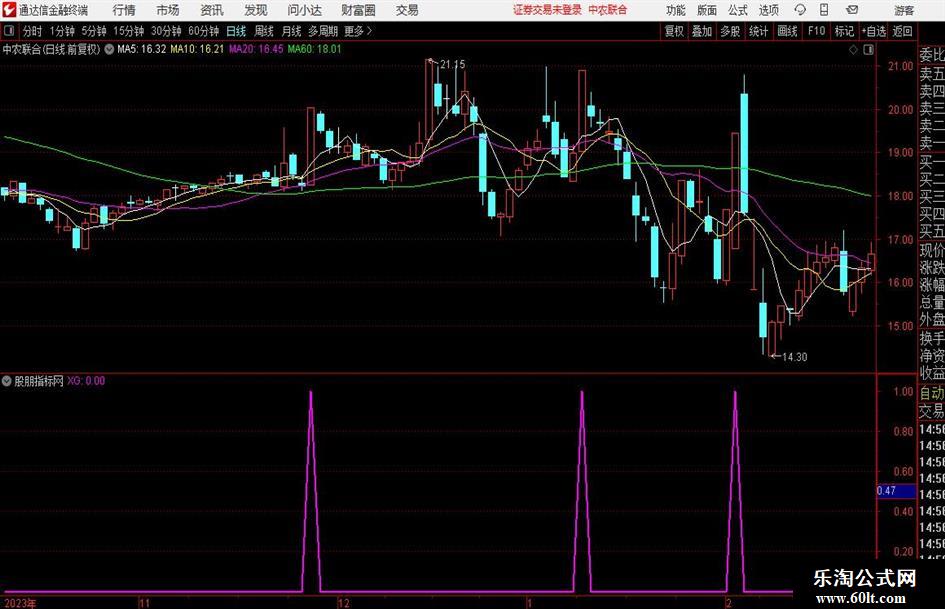Click the 叠加 overlay button
Viewport: 945px width, 609px height.
point(702,31)
